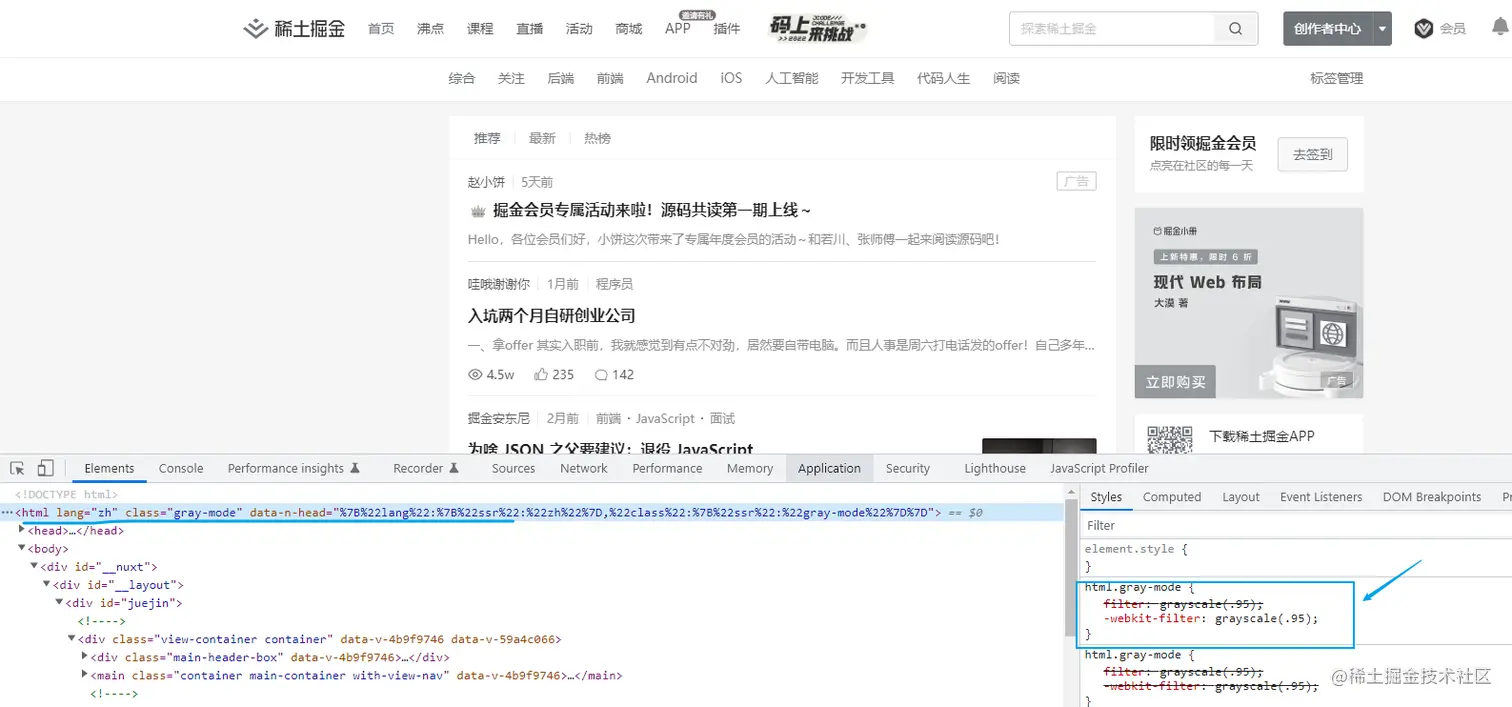The height and width of the screenshot is (707, 1512).
Task: Open the DOM Breakpoints pane tab
Action: (1432, 497)
